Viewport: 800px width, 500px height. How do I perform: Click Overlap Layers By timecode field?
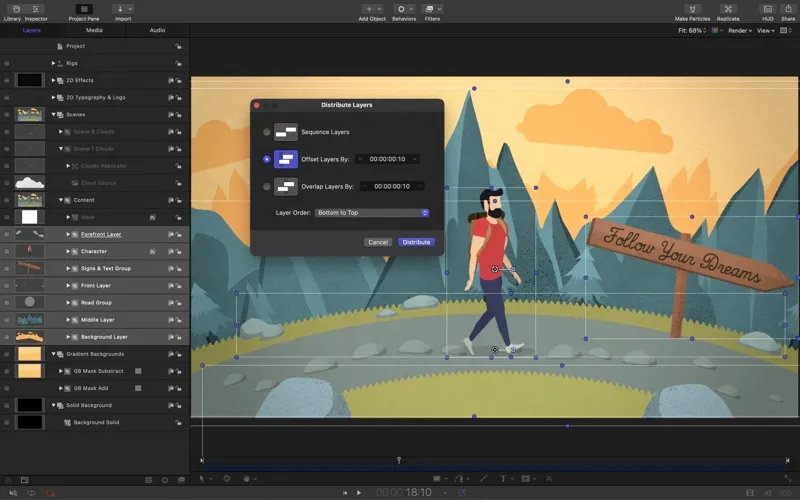[392, 187]
